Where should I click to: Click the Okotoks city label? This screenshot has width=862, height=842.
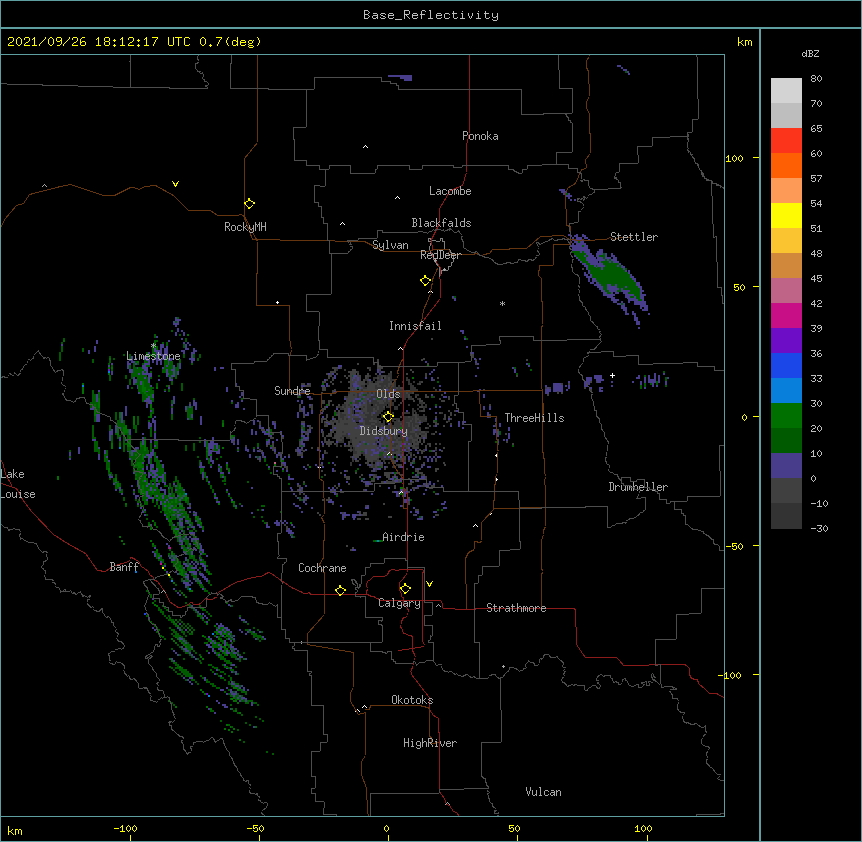[412, 700]
